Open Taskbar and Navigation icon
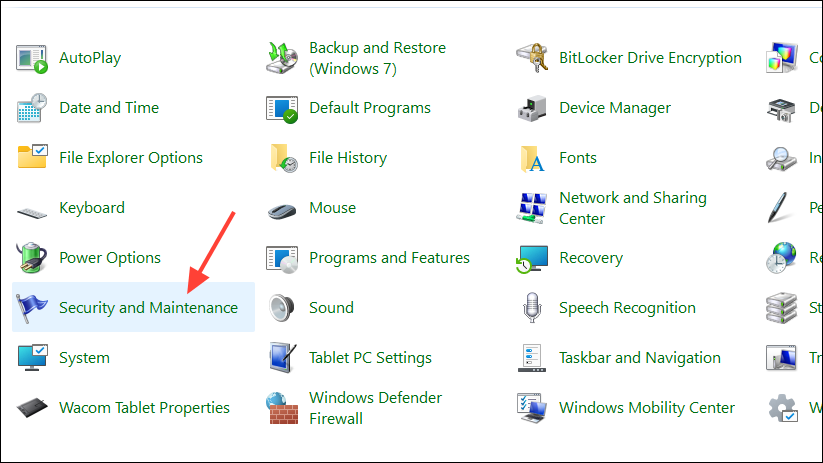The image size is (823, 463). click(x=532, y=358)
